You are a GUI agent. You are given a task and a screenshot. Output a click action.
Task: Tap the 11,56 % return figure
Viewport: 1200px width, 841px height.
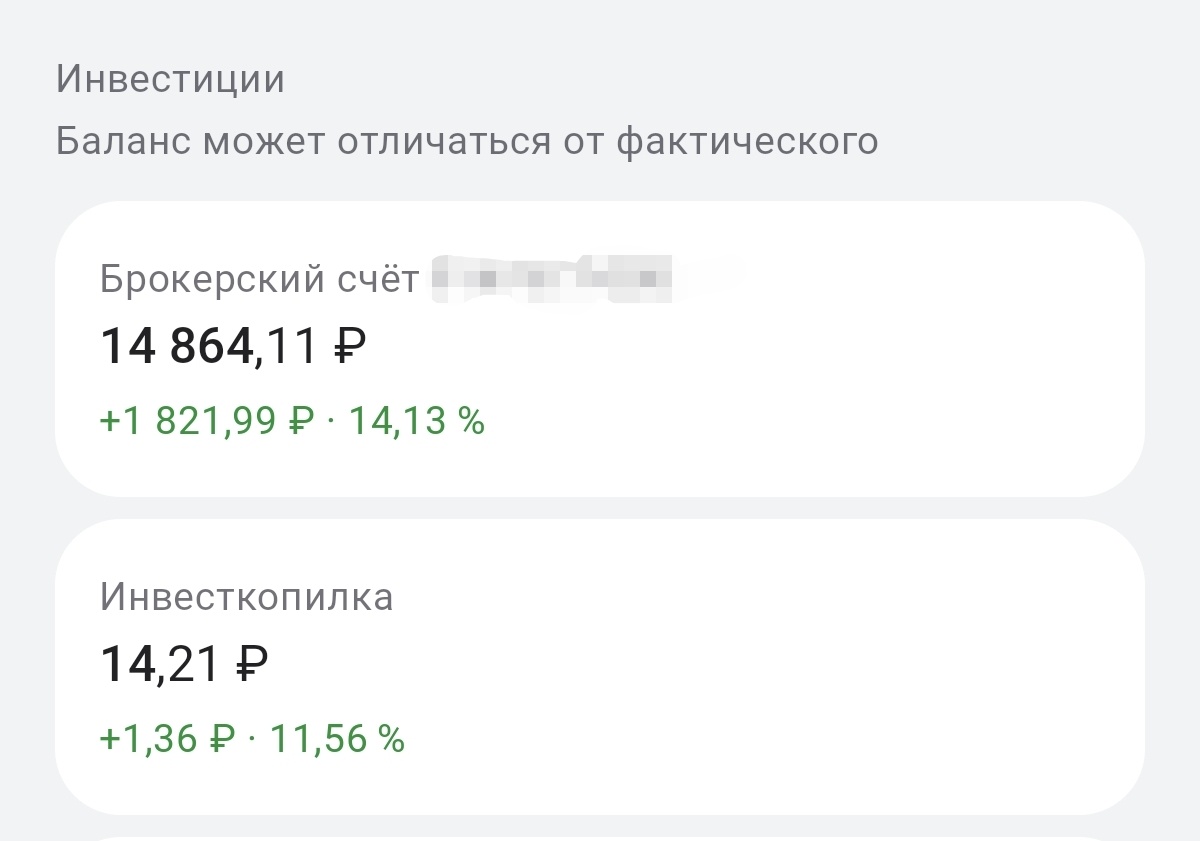337,739
